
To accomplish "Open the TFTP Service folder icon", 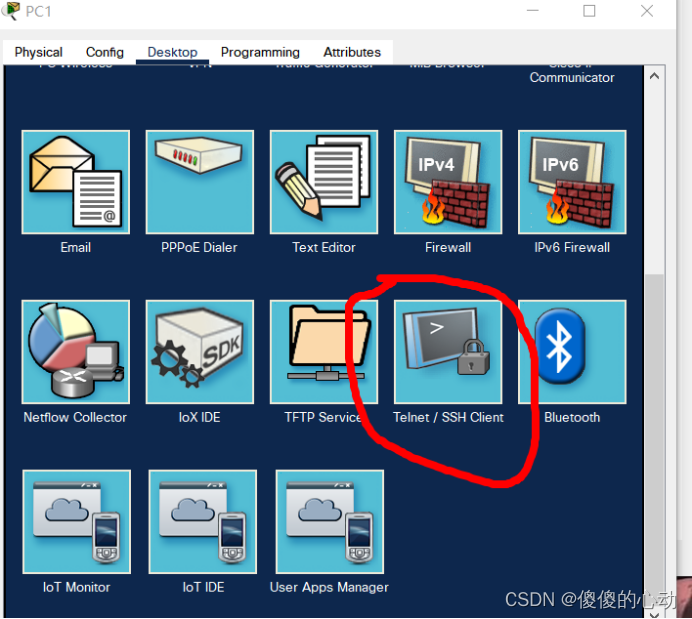I will point(323,352).
